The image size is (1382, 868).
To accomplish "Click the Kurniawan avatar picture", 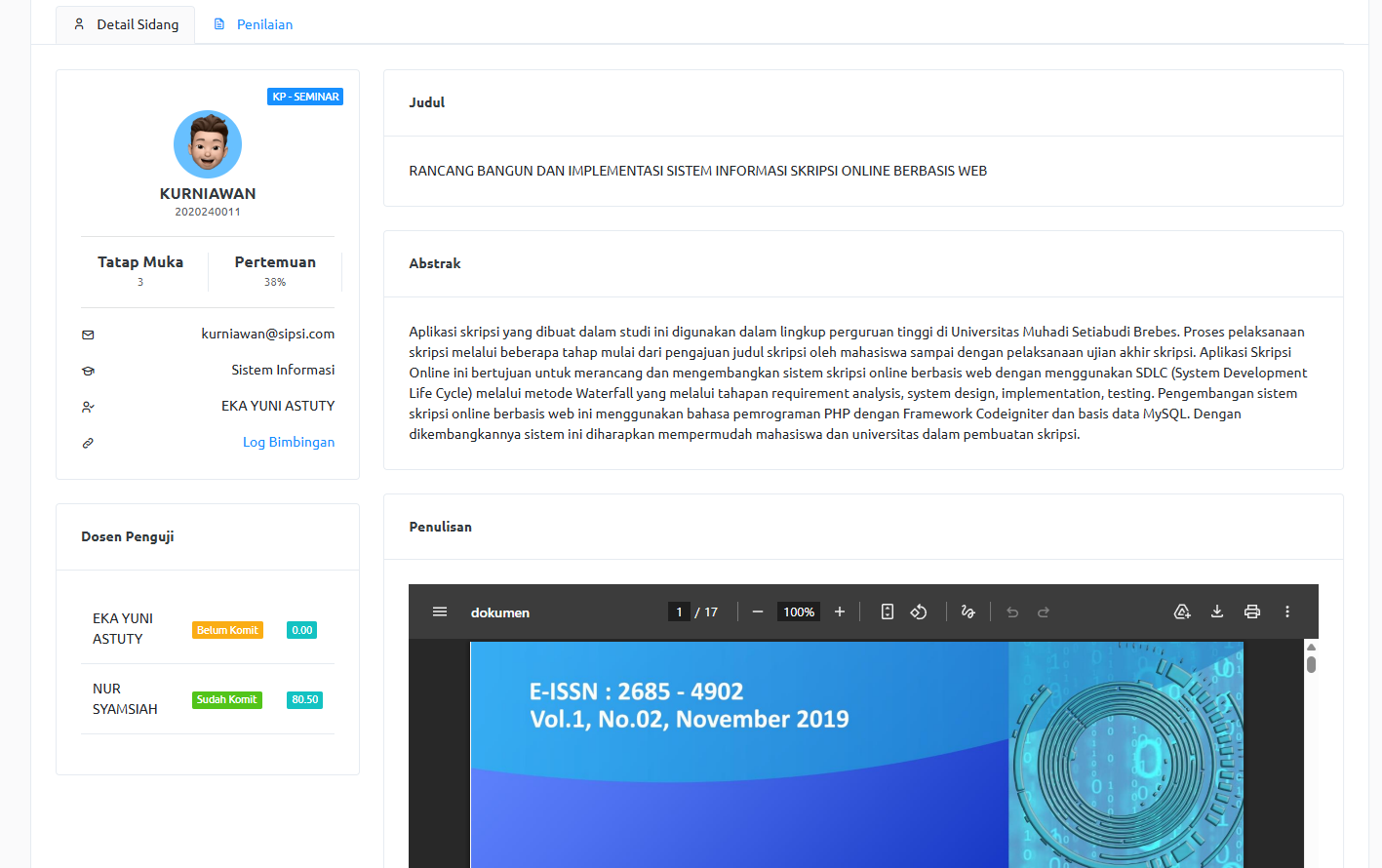I will point(208,144).
